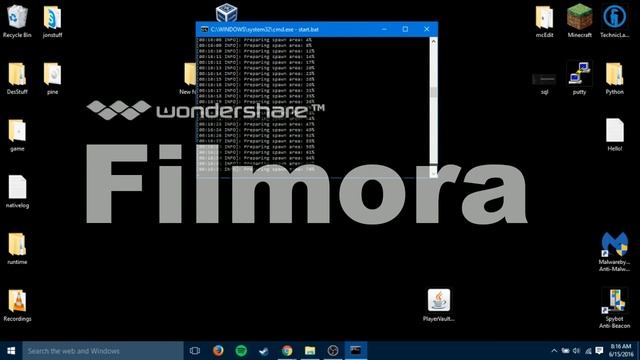Select the Recordings VLC folder icon
The width and height of the screenshot is (640, 360).
coord(17,305)
